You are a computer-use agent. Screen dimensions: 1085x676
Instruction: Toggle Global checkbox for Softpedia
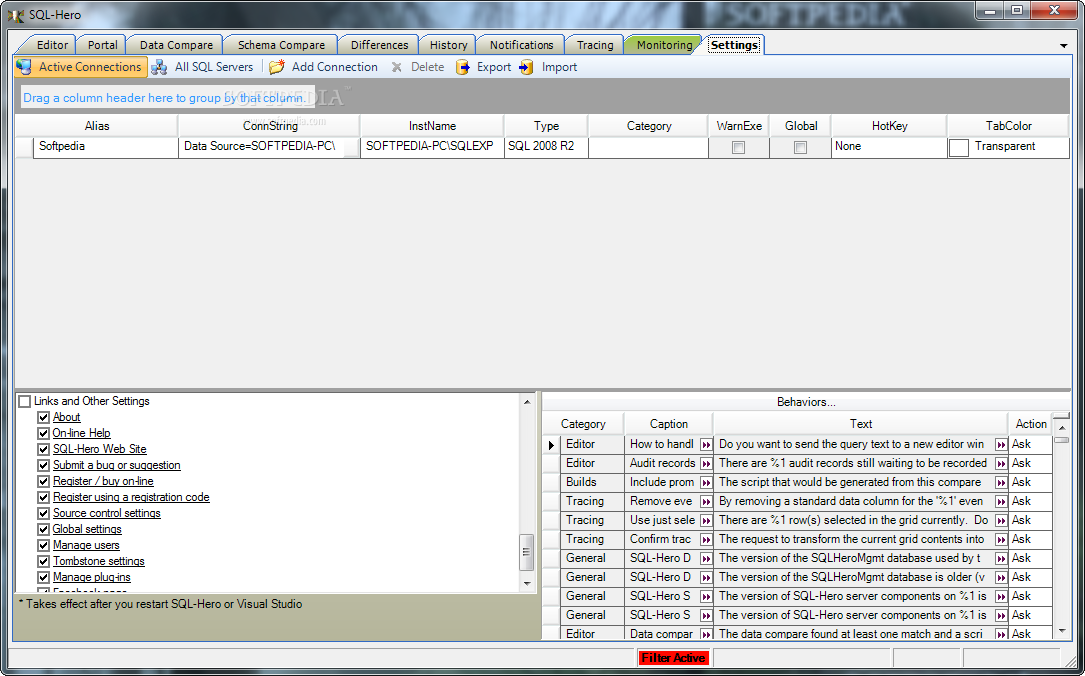point(801,147)
